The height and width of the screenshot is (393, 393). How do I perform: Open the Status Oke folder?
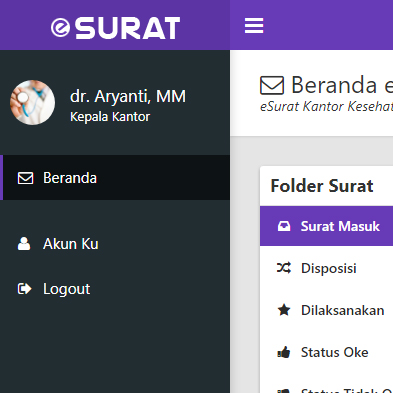click(x=326, y=352)
